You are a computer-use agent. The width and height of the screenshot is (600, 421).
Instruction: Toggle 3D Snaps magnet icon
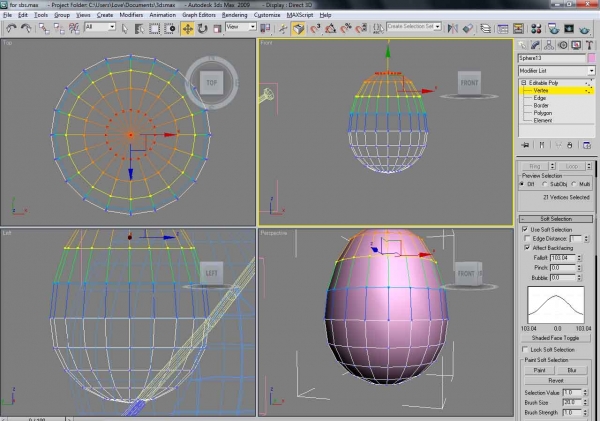pyautogui.click(x=315, y=29)
